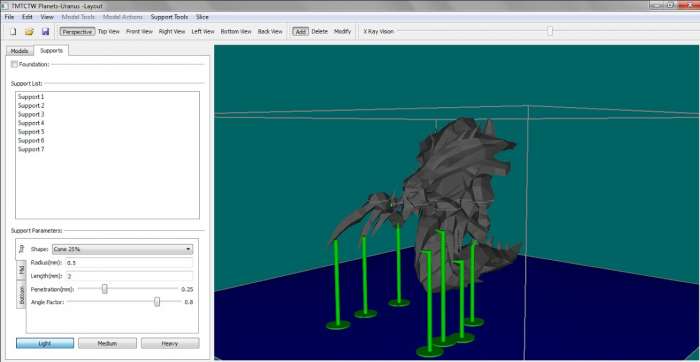Click the New file icon

pos(13,32)
